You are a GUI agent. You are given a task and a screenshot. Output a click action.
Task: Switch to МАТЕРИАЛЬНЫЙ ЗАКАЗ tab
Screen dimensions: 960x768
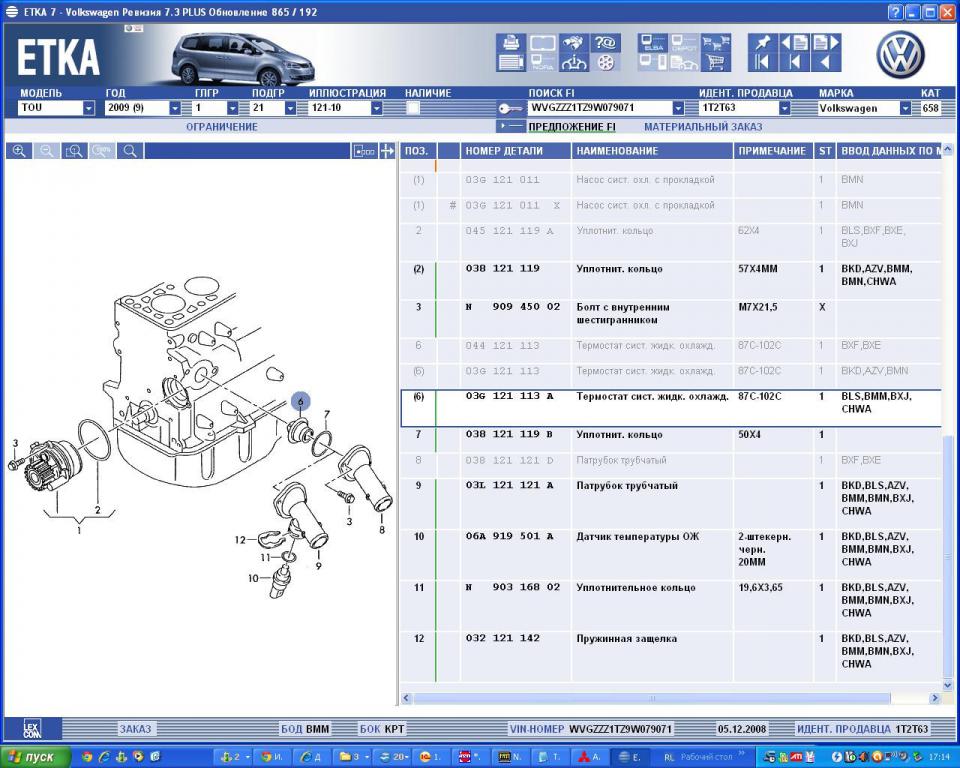(x=703, y=127)
